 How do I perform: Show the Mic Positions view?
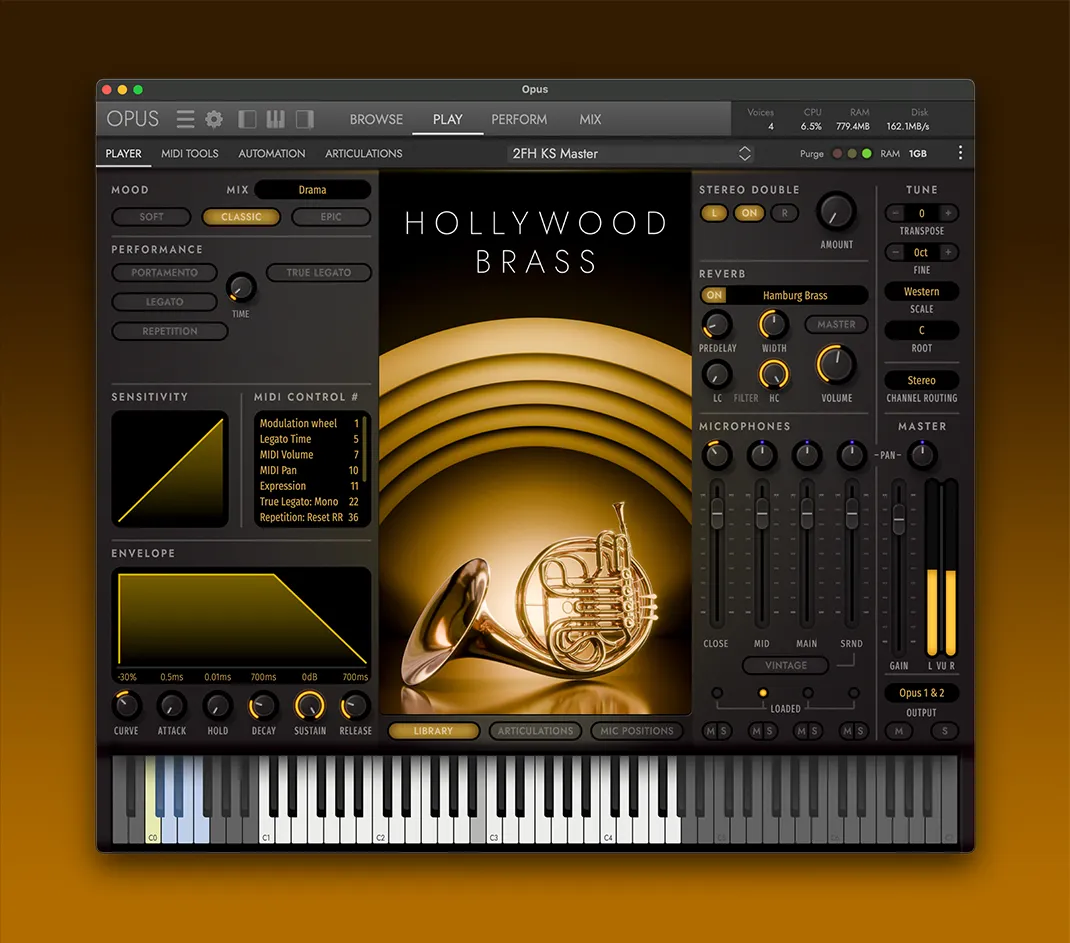point(637,731)
